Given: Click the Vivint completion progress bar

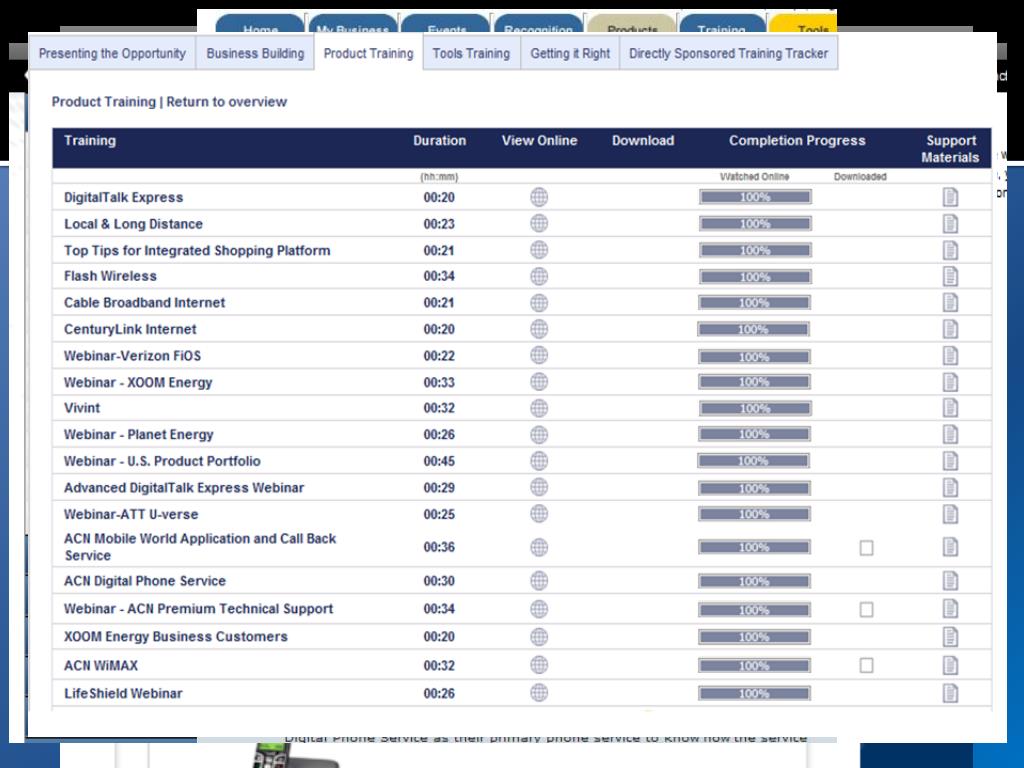Looking at the screenshot, I should pos(755,409).
